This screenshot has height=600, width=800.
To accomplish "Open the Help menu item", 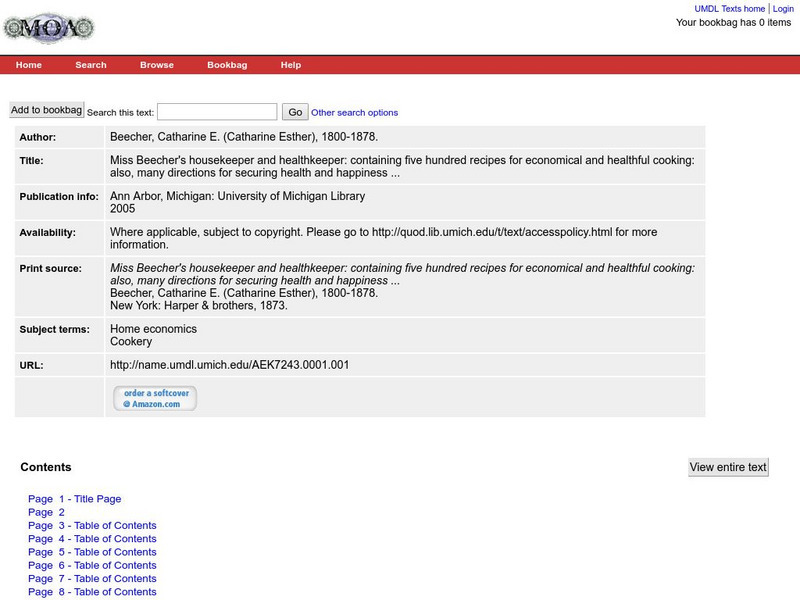I will click(291, 65).
